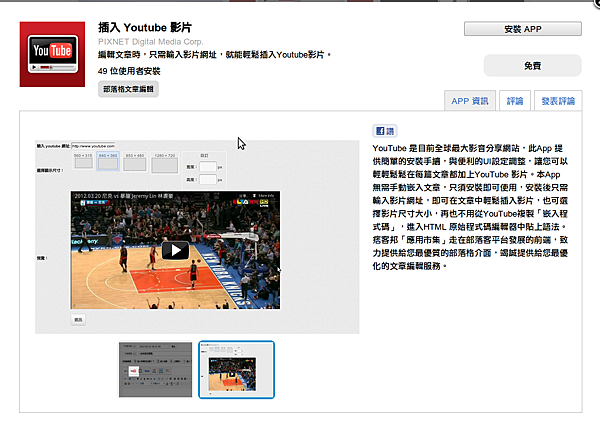This screenshot has width=600, height=432.
Task: Switch to the 評論 tab
Action: [515, 101]
